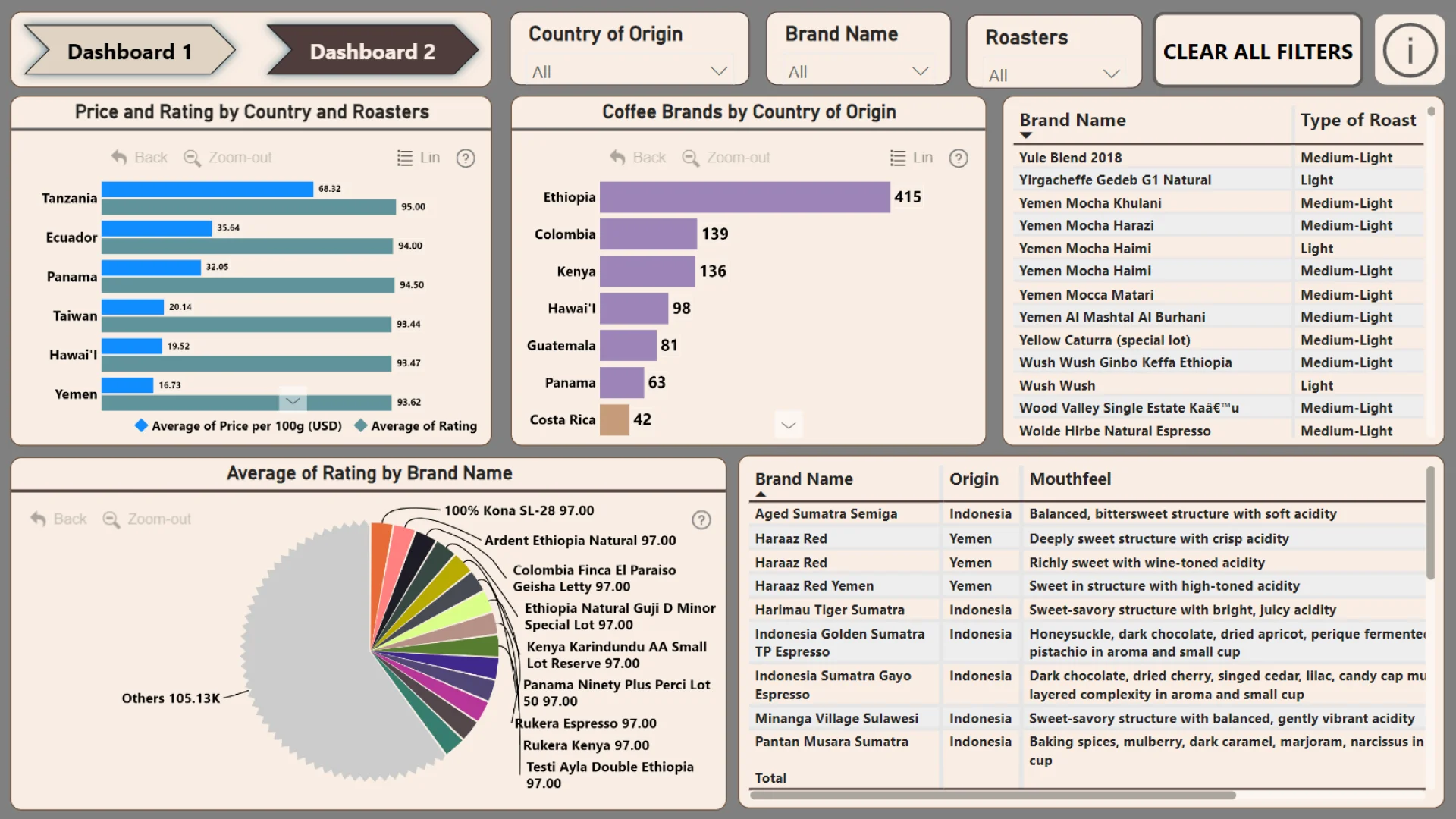The image size is (1456, 819).
Task: Open the info button in the top right
Action: click(1410, 51)
